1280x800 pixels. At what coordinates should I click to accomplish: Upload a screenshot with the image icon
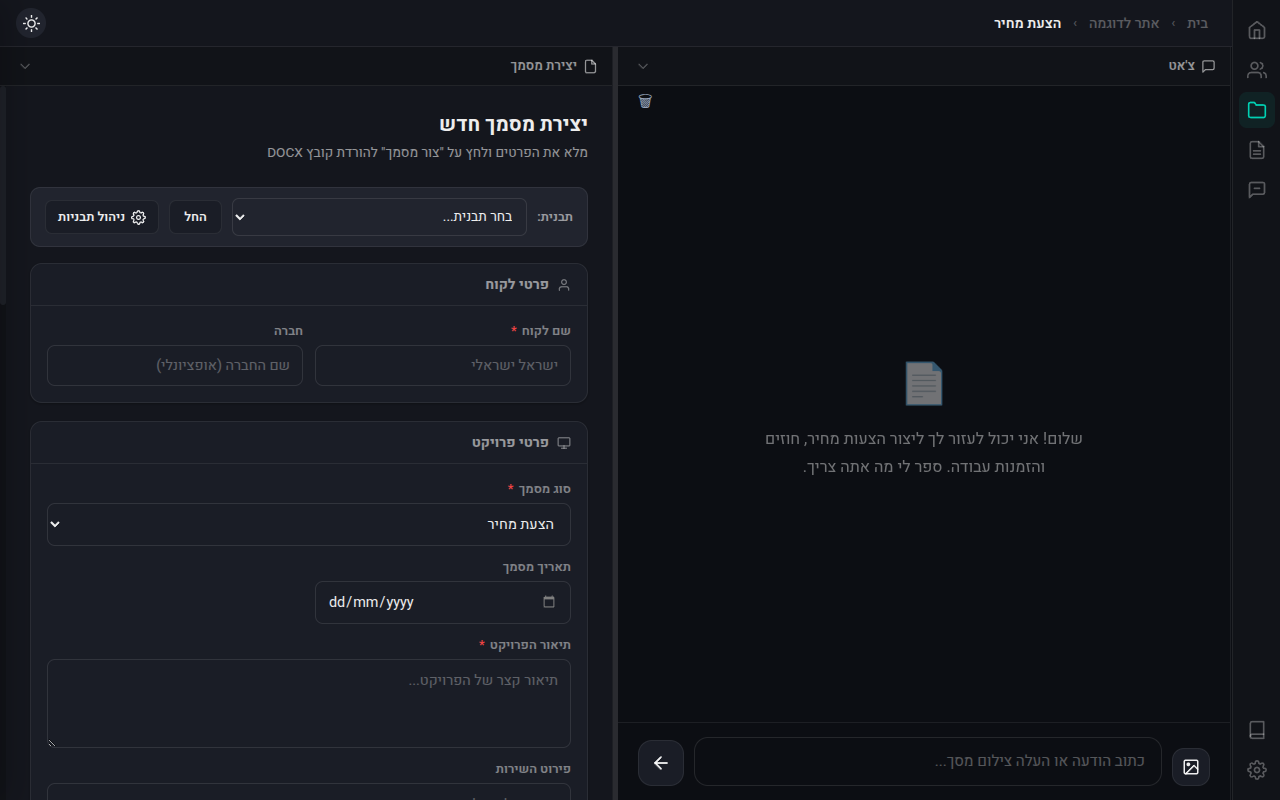[x=1191, y=767]
